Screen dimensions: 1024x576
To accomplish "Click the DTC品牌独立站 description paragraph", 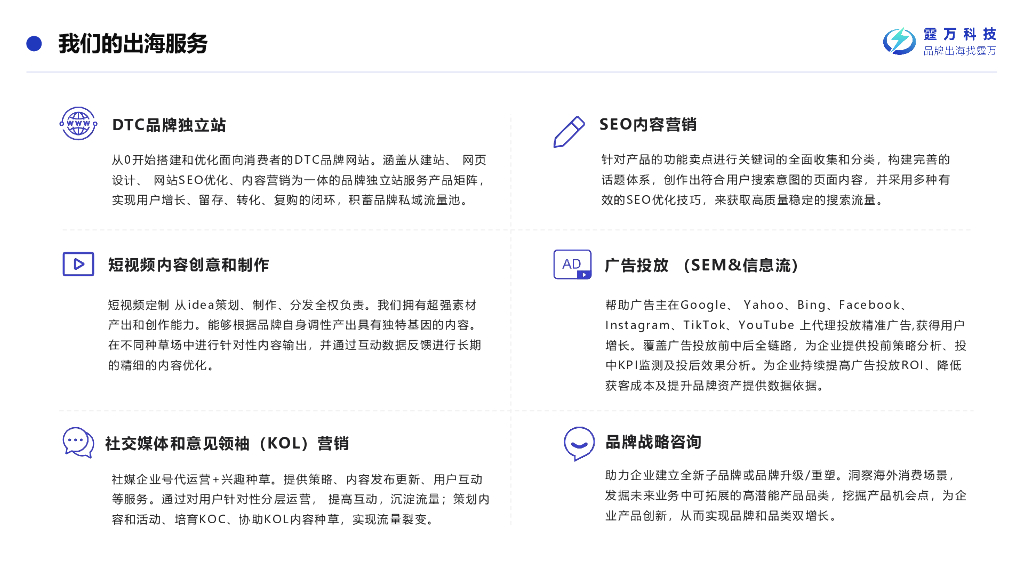I will [x=299, y=180].
